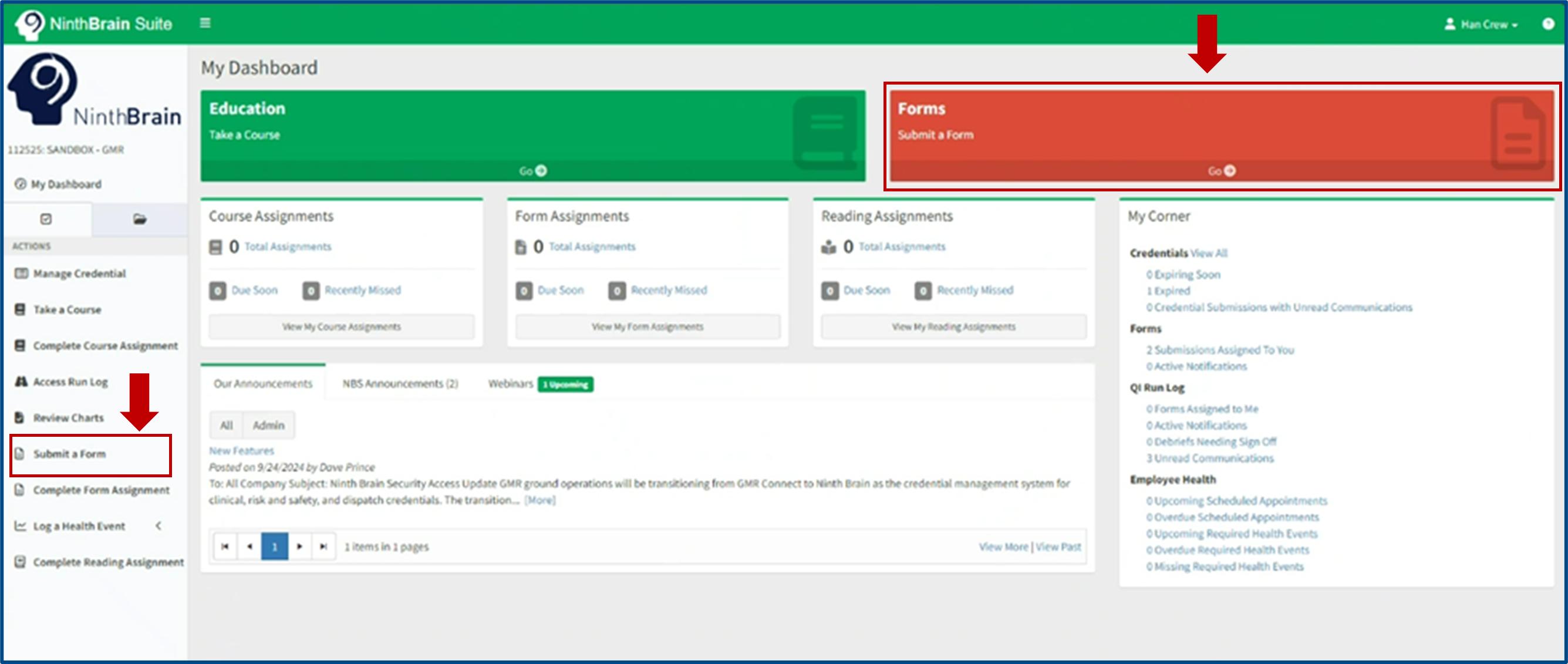Screen dimensions: 1568x664
Task: Click the Education card title
Action: [x=247, y=109]
